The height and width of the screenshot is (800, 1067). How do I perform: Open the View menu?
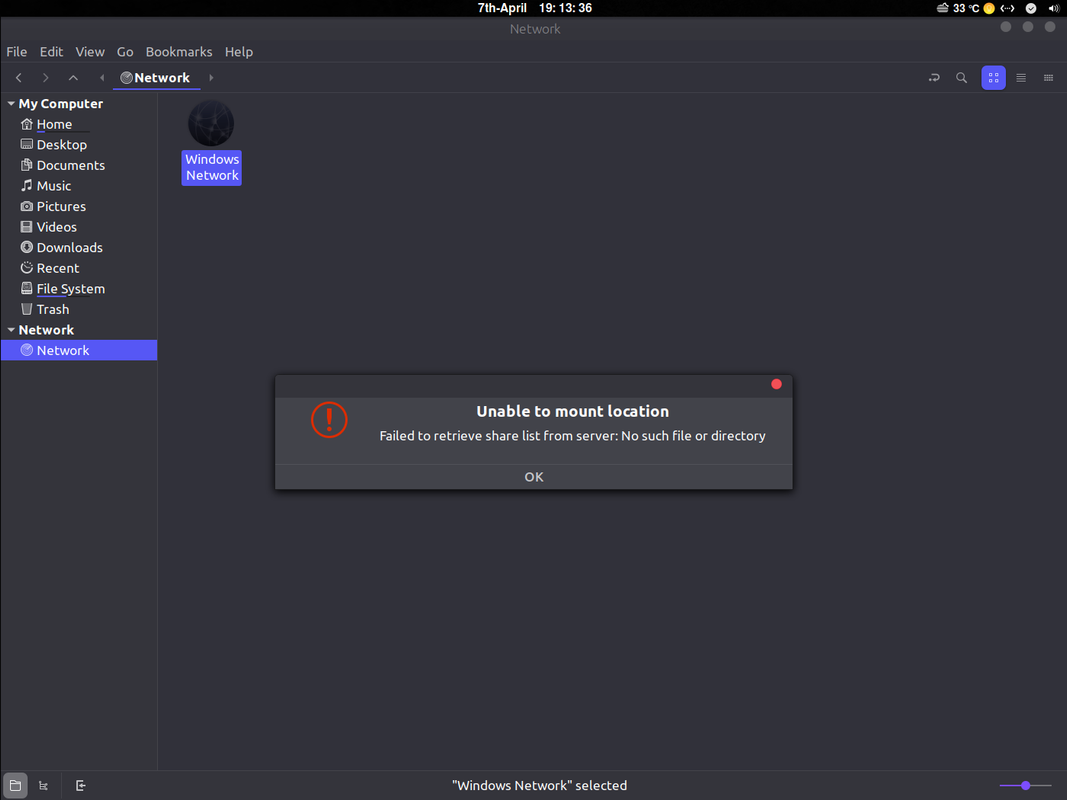click(90, 52)
